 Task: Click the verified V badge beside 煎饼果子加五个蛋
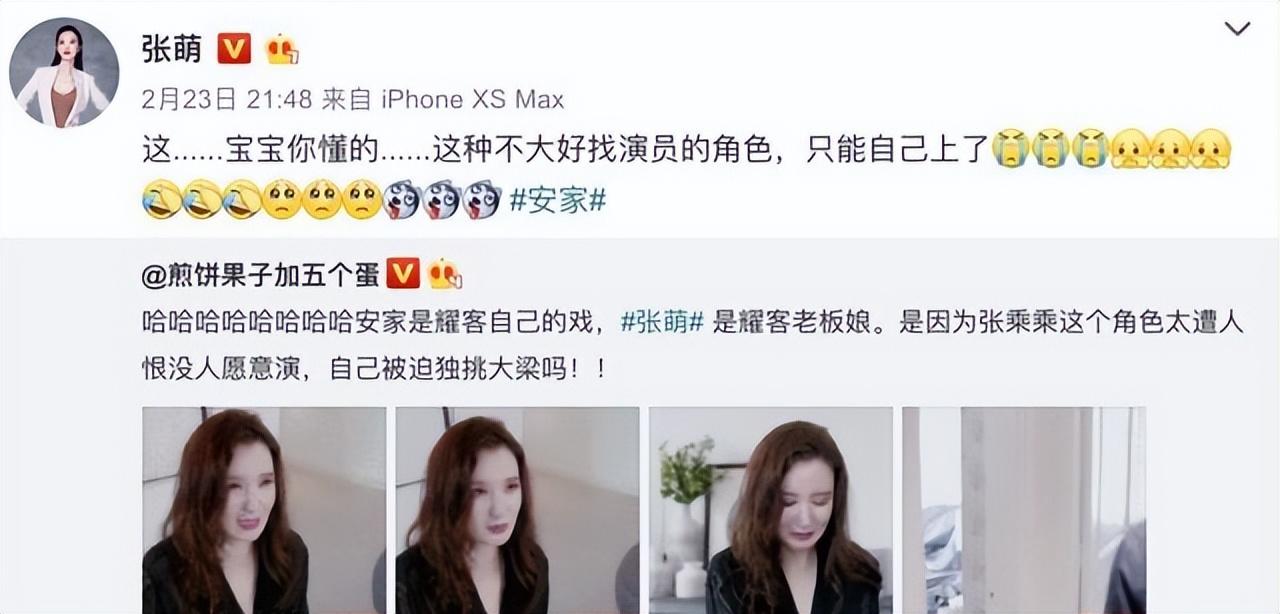coord(403,273)
